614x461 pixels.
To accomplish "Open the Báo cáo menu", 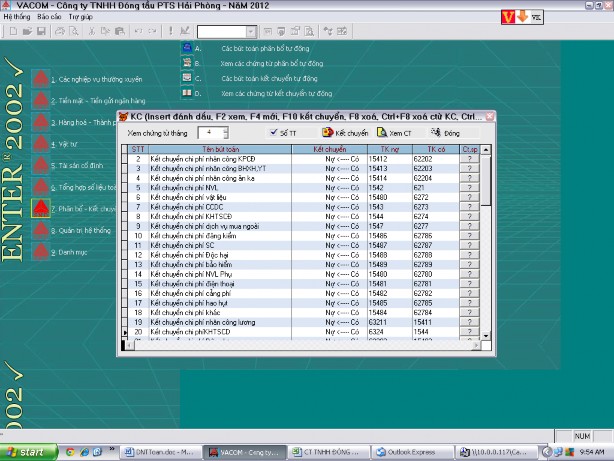I will pyautogui.click(x=49, y=17).
